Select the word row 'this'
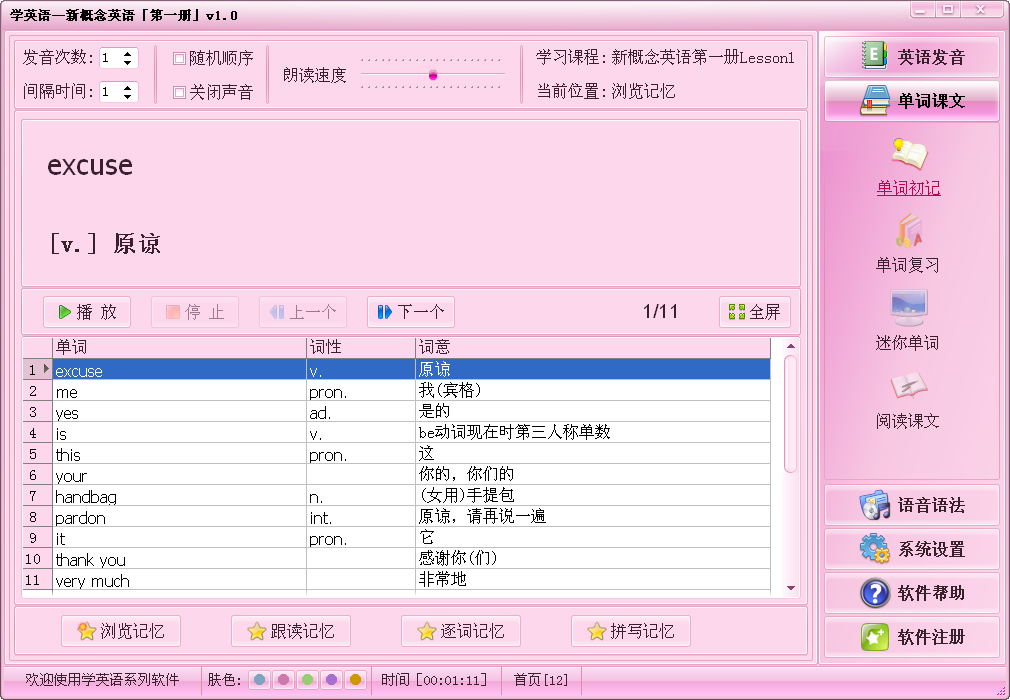The height and width of the screenshot is (700, 1010). pyautogui.click(x=397, y=454)
